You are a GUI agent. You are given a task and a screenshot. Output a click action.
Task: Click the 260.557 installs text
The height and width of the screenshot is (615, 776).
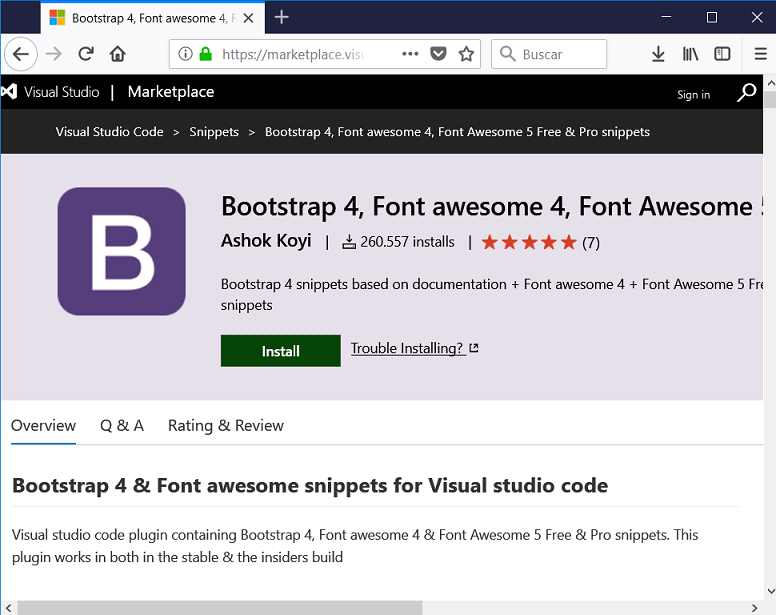click(407, 242)
